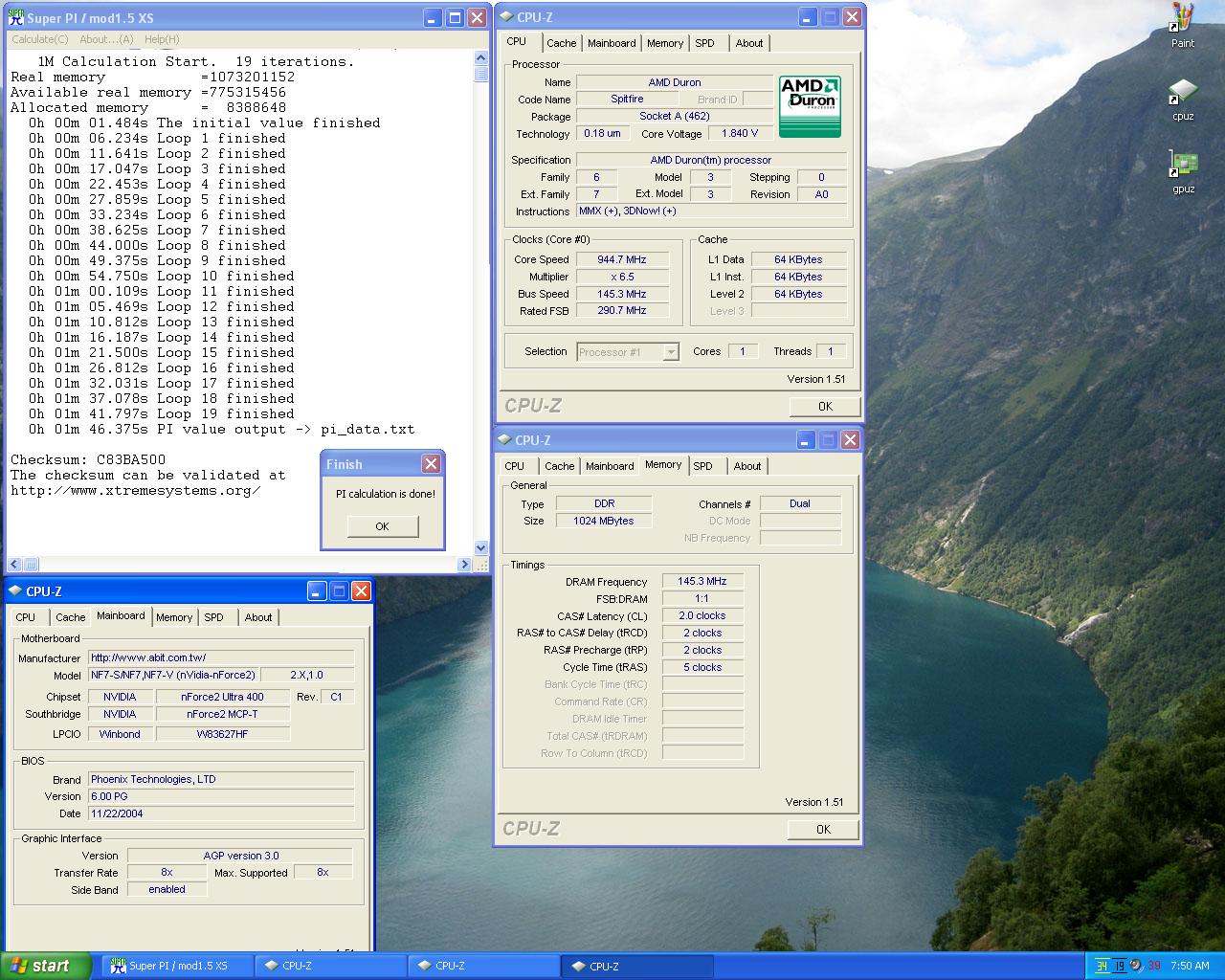
Task: Click first system tray temperature icon
Action: (1102, 966)
